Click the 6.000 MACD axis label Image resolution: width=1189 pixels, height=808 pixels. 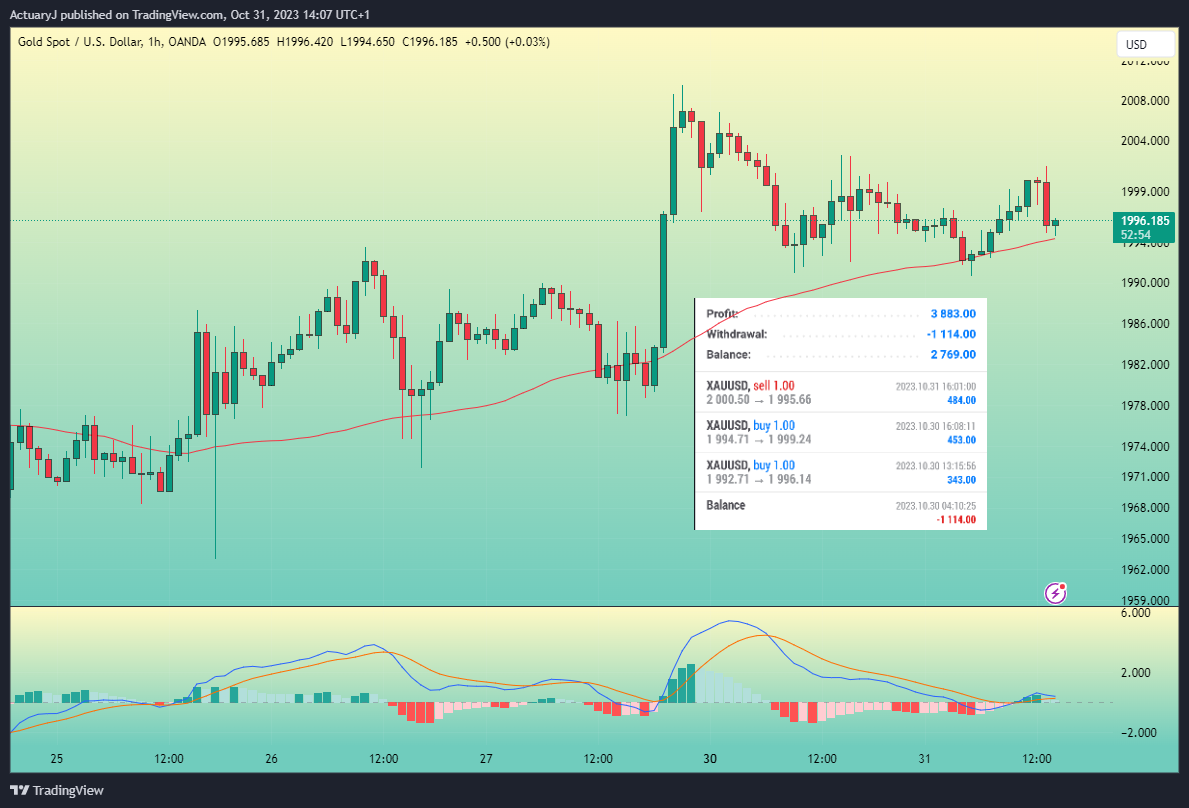pyautogui.click(x=1135, y=612)
